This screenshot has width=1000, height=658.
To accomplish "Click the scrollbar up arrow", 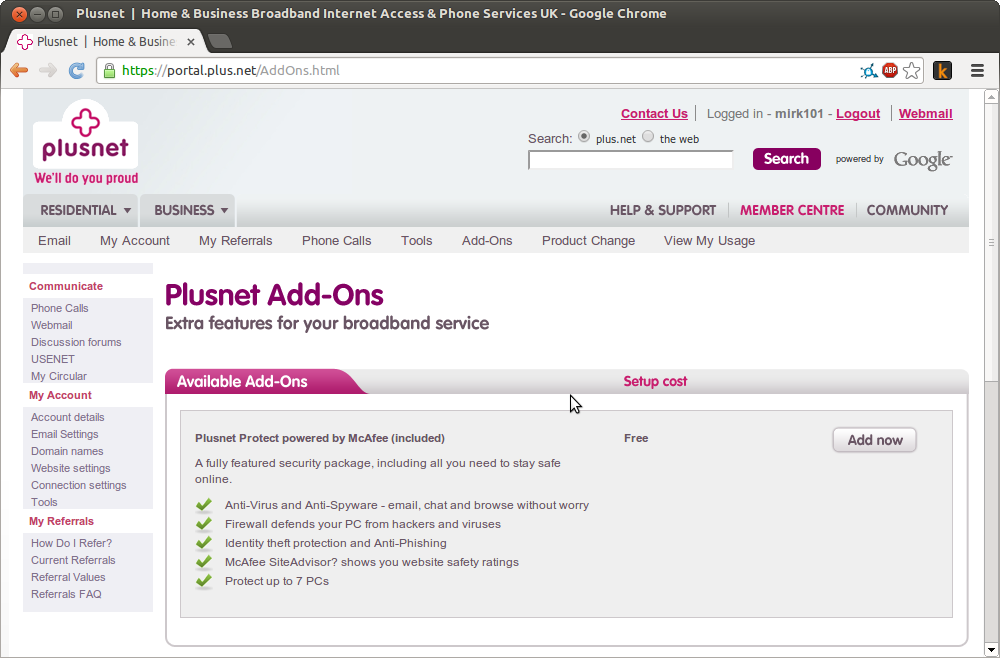I will pos(991,97).
